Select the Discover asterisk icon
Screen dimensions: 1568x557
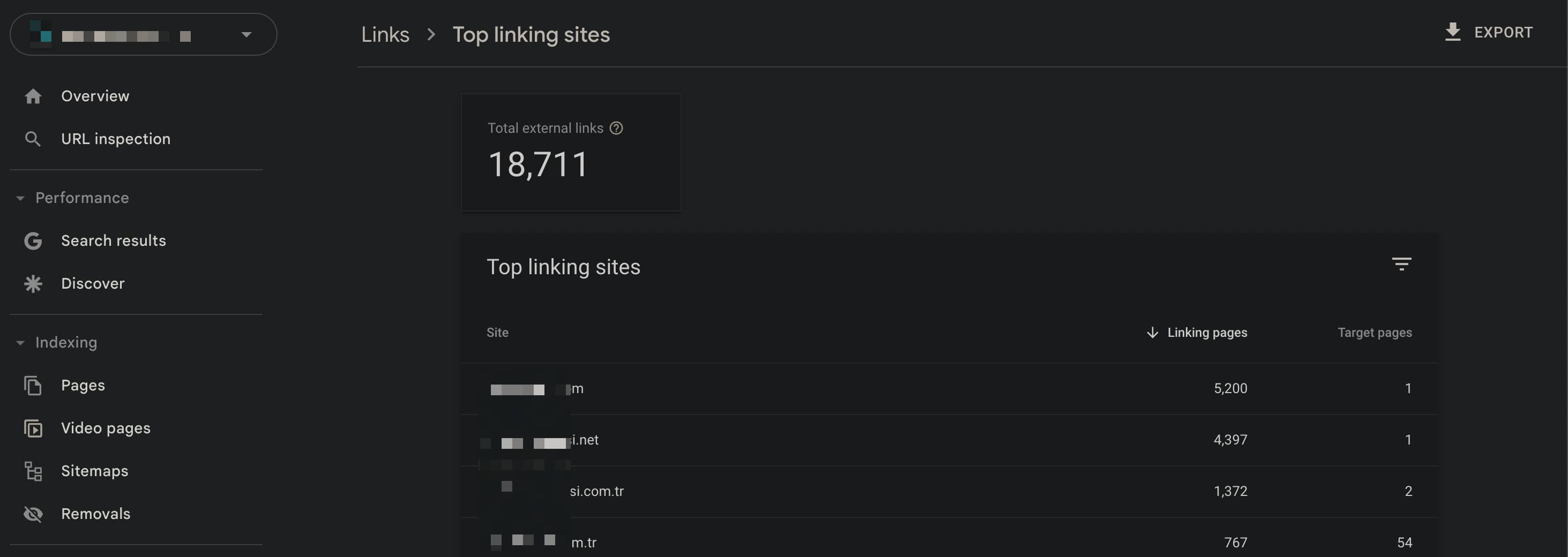tap(33, 284)
